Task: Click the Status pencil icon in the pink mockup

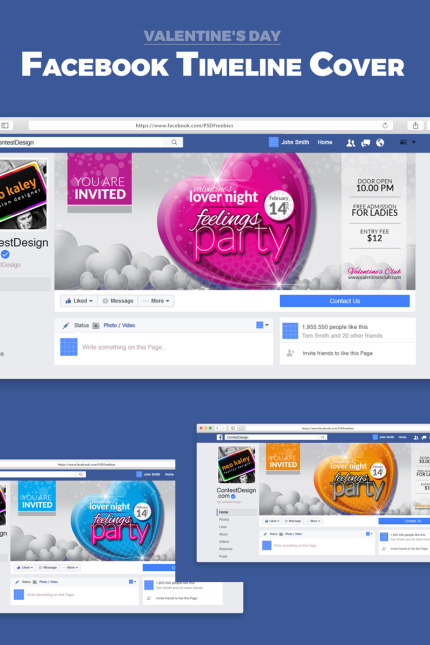Action: pyautogui.click(x=65, y=325)
